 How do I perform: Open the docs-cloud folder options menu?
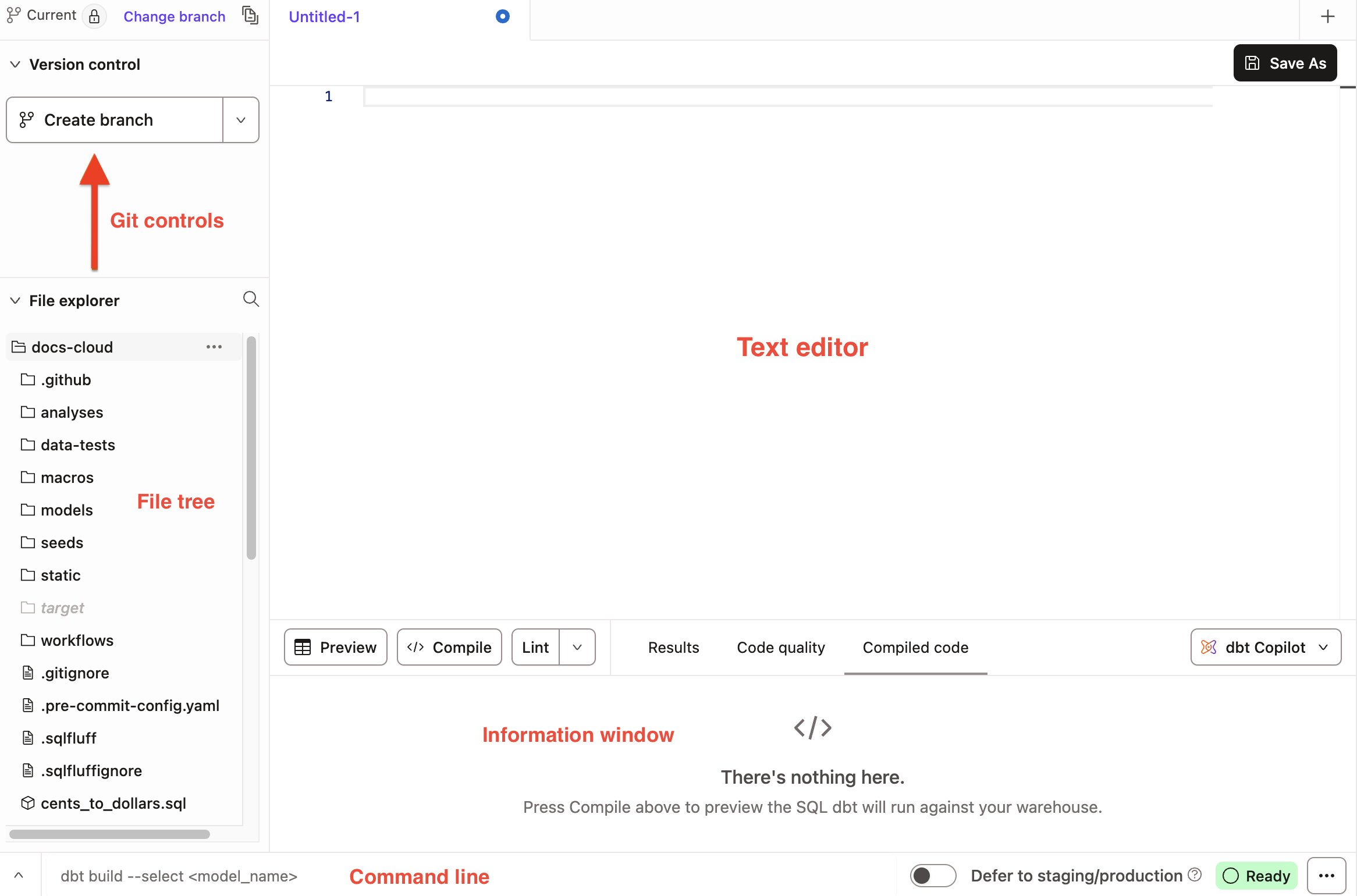[x=214, y=346]
